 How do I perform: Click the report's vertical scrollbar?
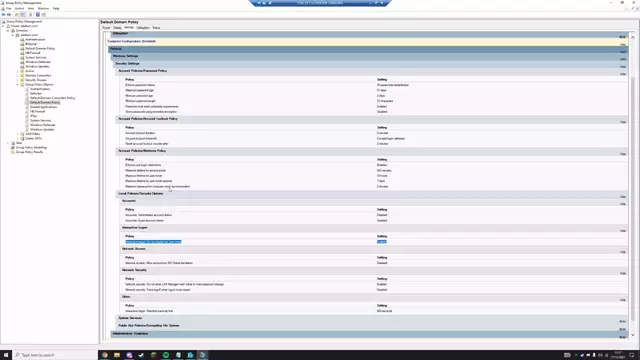pos(633,186)
